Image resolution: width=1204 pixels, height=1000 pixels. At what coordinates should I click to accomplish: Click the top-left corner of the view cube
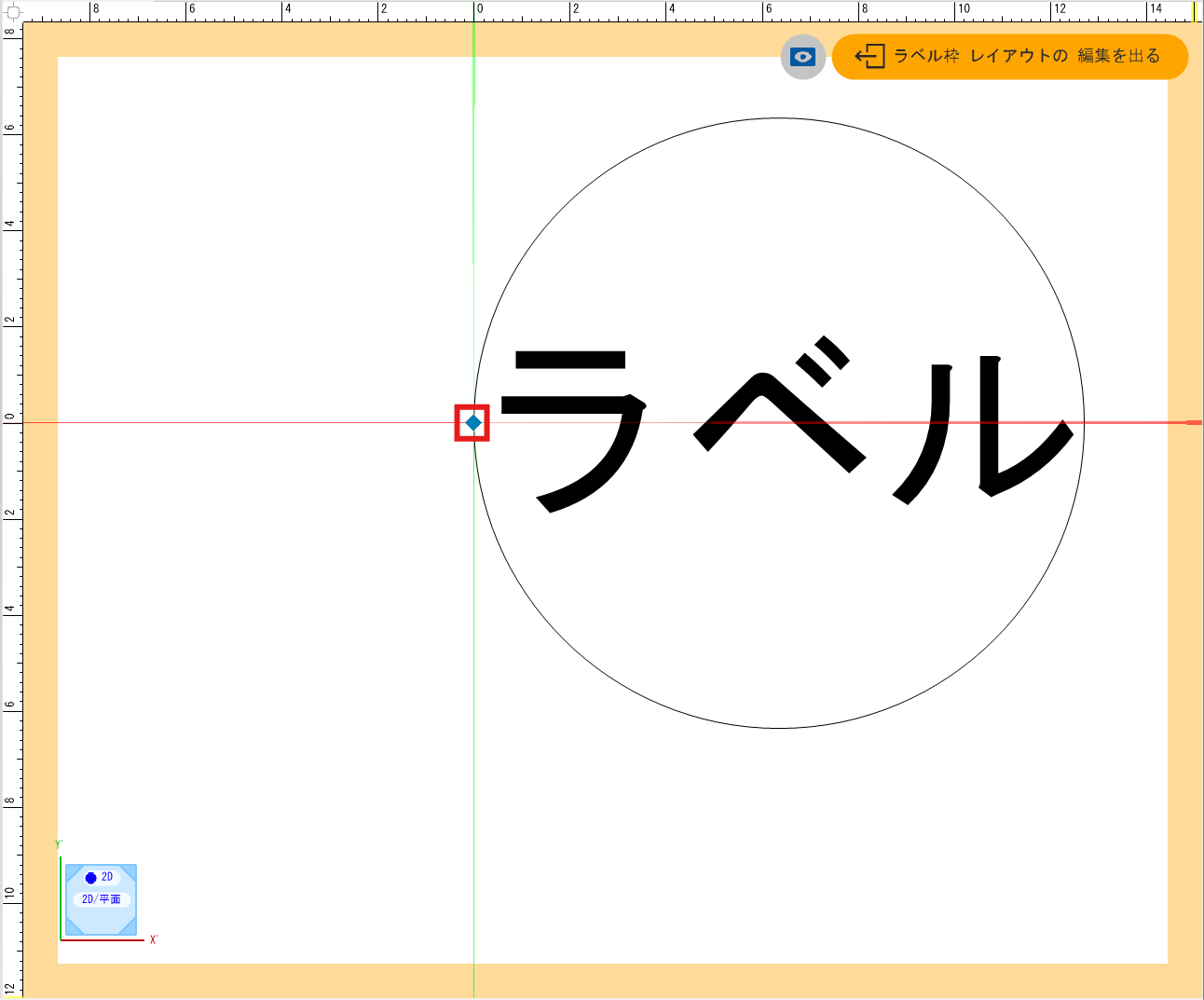point(72,870)
